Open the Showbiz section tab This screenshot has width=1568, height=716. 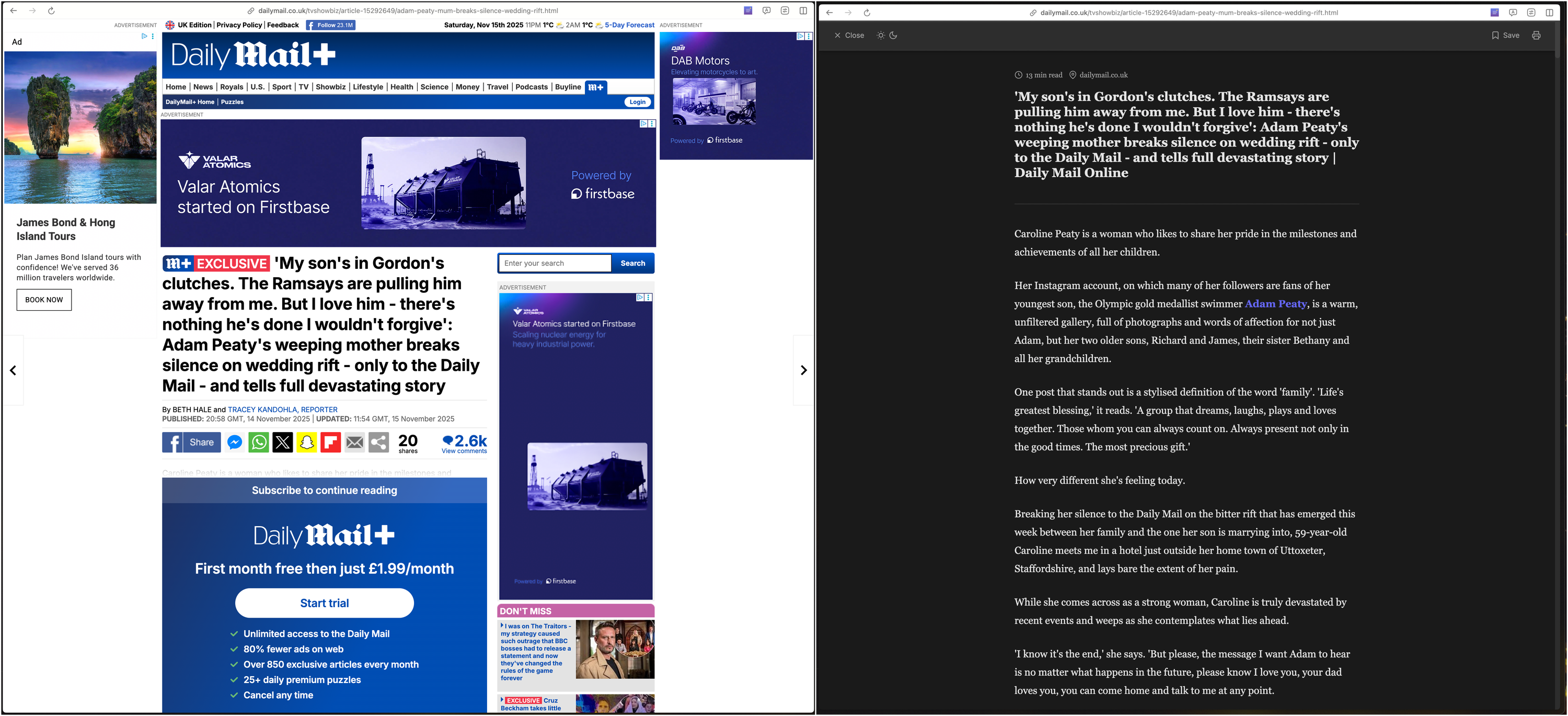click(330, 86)
